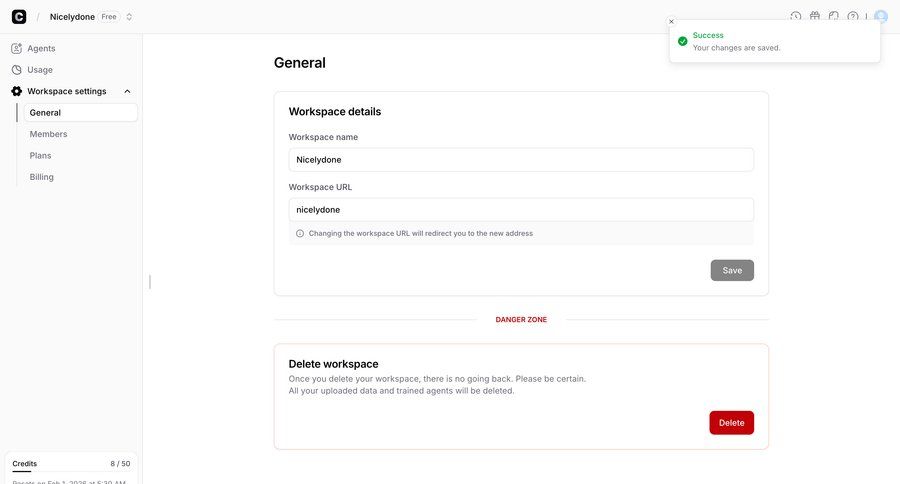Click the General page heading
This screenshot has width=900, height=484.
coord(300,63)
